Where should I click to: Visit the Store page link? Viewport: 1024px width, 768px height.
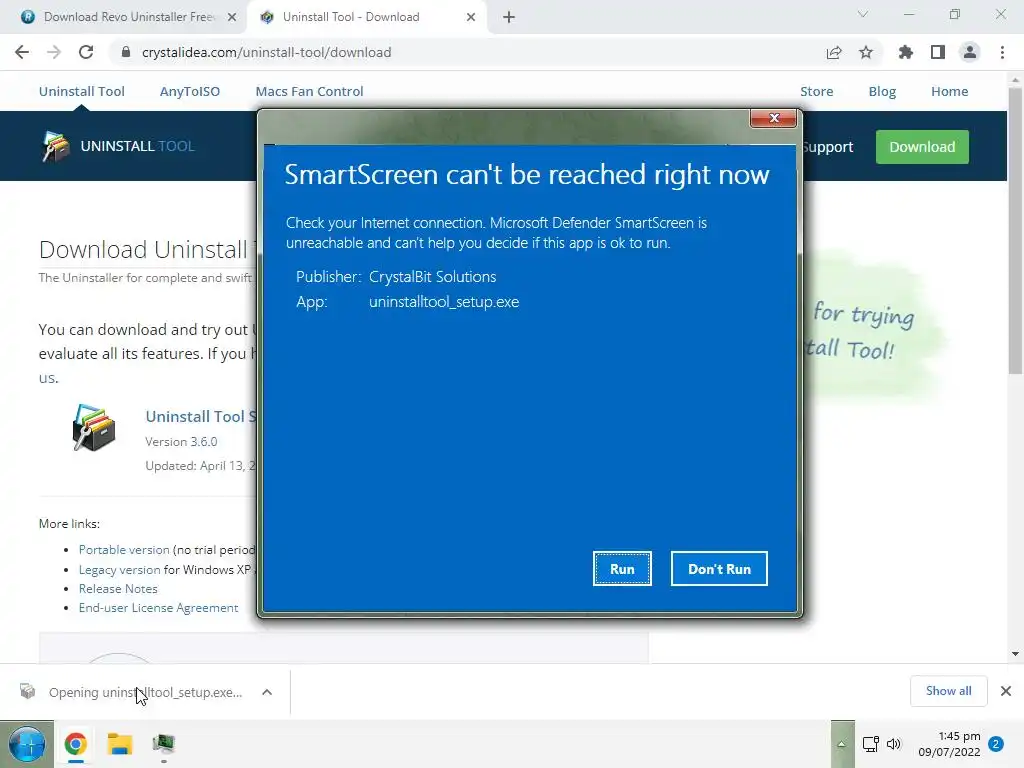tap(816, 91)
